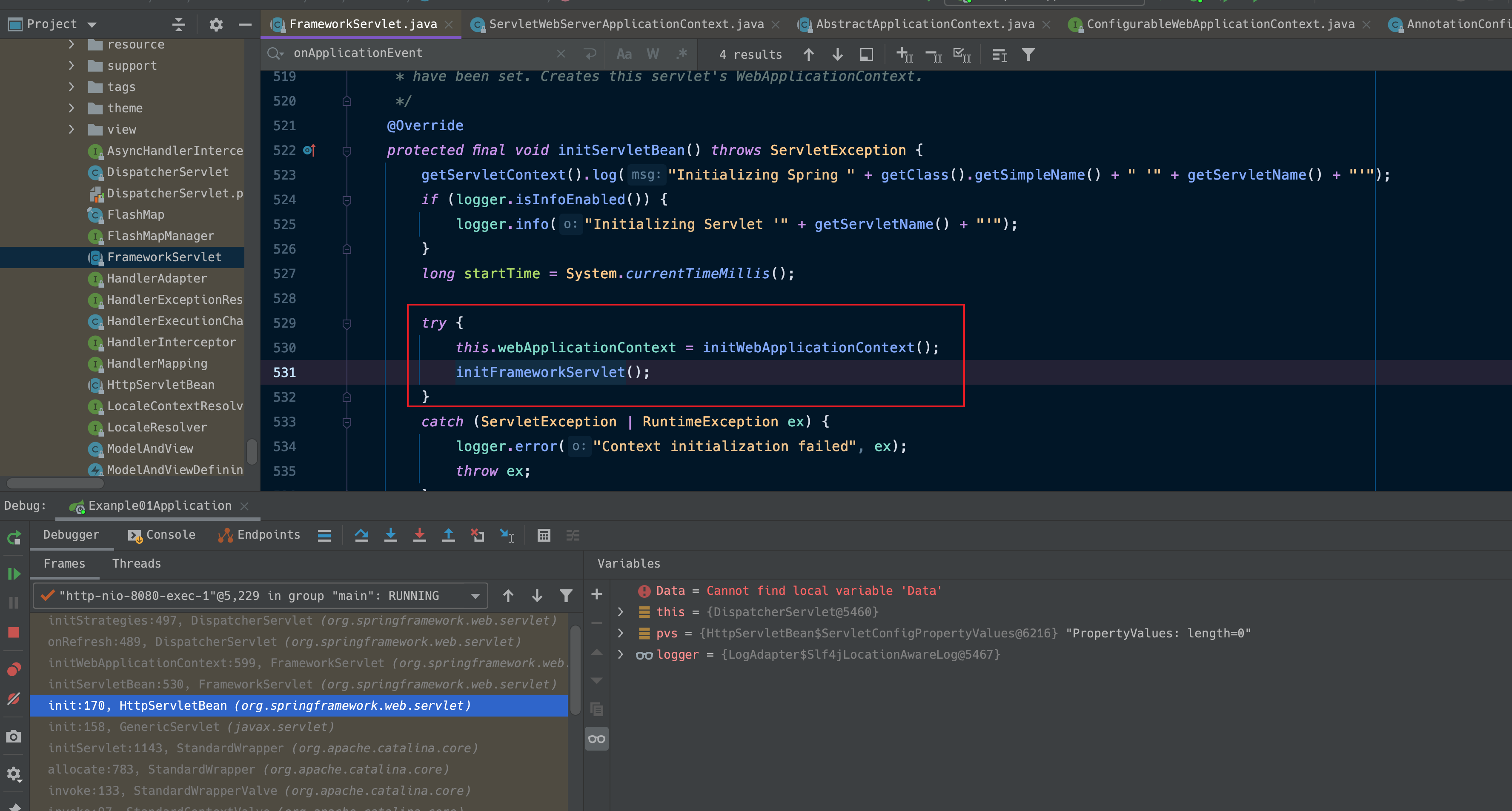Image resolution: width=1512 pixels, height=811 pixels.
Task: Toggle Words search option
Action: pos(652,54)
